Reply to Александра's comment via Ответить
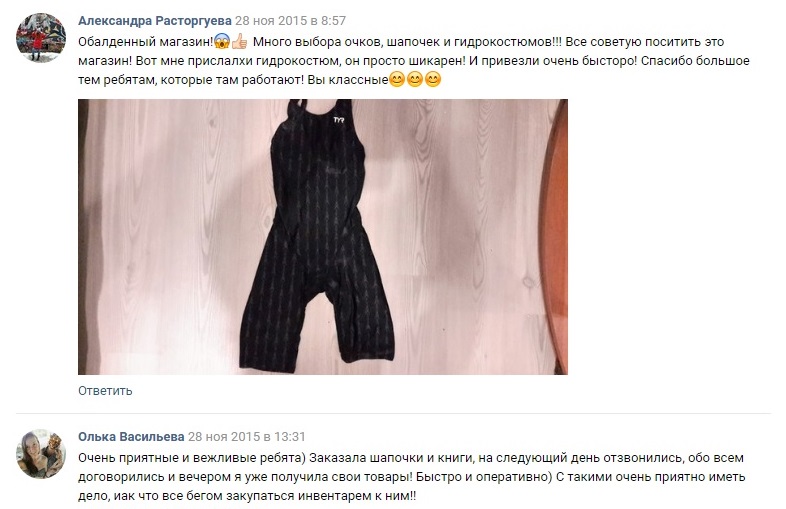786x509 pixels. [105, 391]
